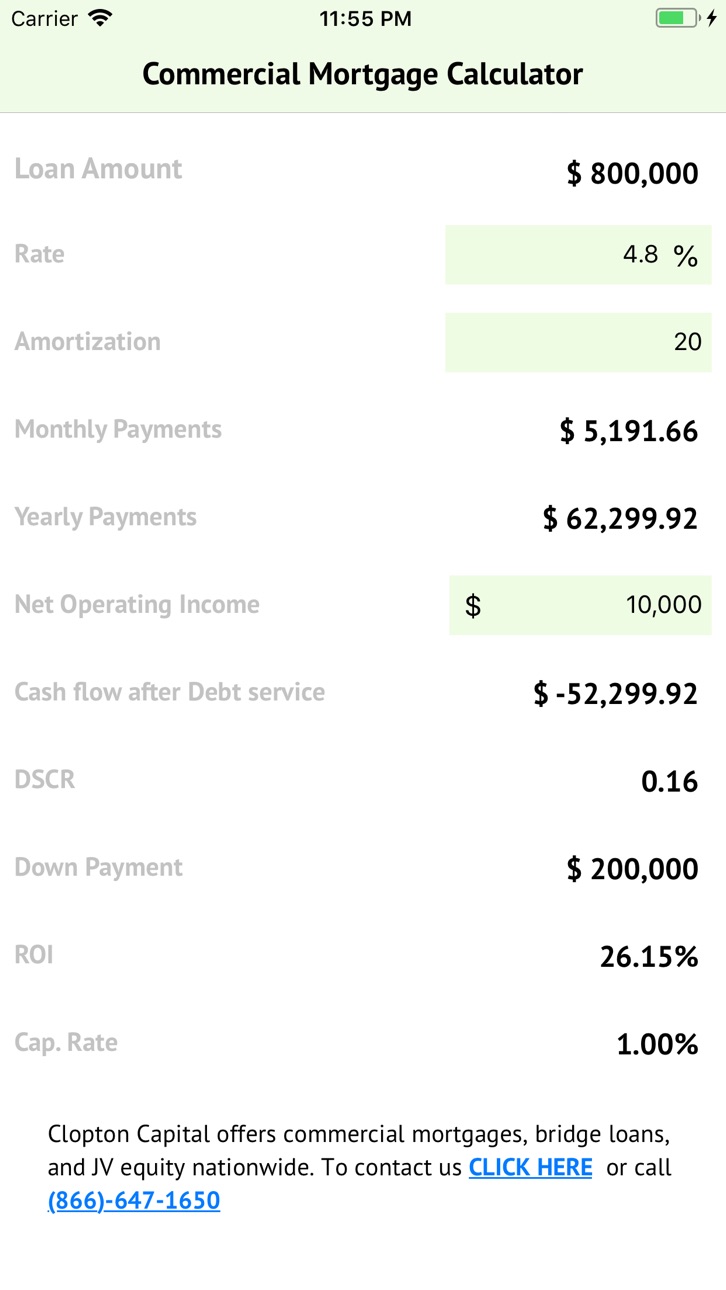Tap the Down Payment value $ 200,000
This screenshot has height=1290, width=726.
click(632, 869)
